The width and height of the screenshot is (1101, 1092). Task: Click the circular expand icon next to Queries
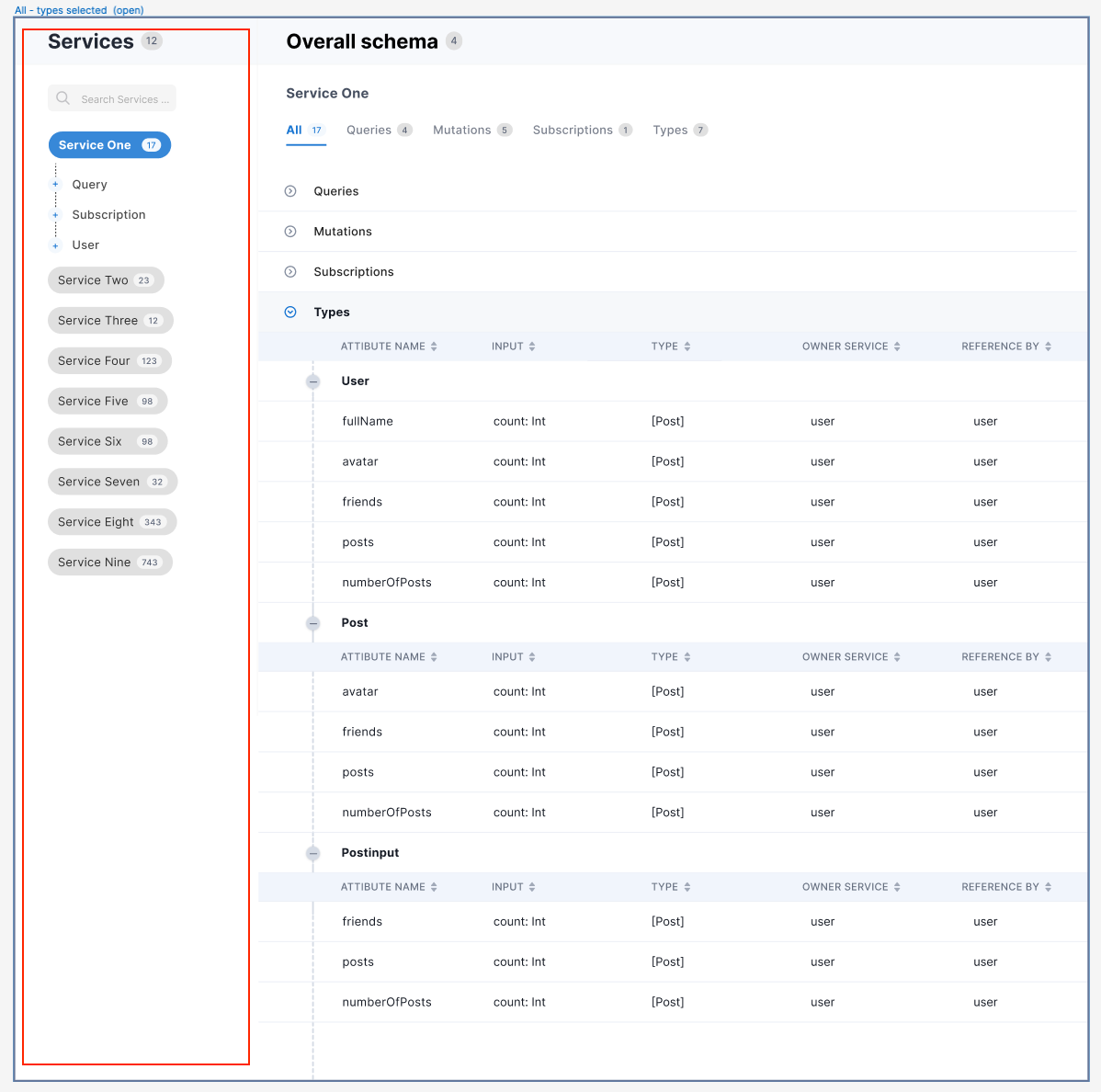(290, 191)
